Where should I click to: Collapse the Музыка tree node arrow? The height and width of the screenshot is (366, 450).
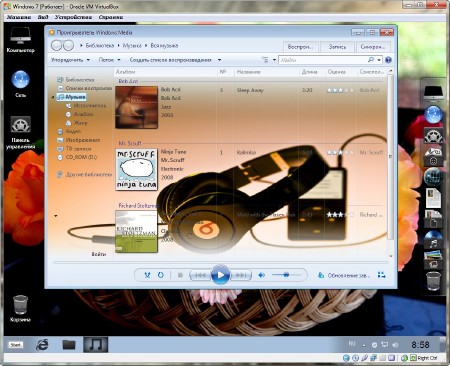(53, 97)
